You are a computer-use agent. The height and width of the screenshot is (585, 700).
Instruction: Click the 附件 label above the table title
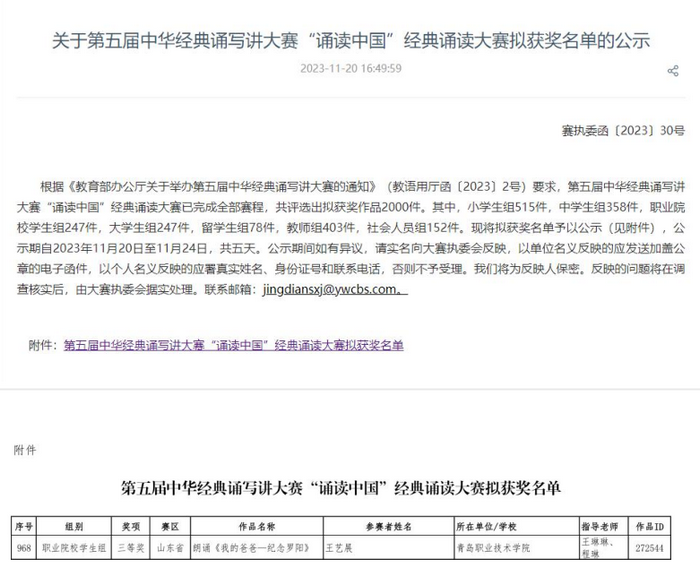[x=25, y=450]
